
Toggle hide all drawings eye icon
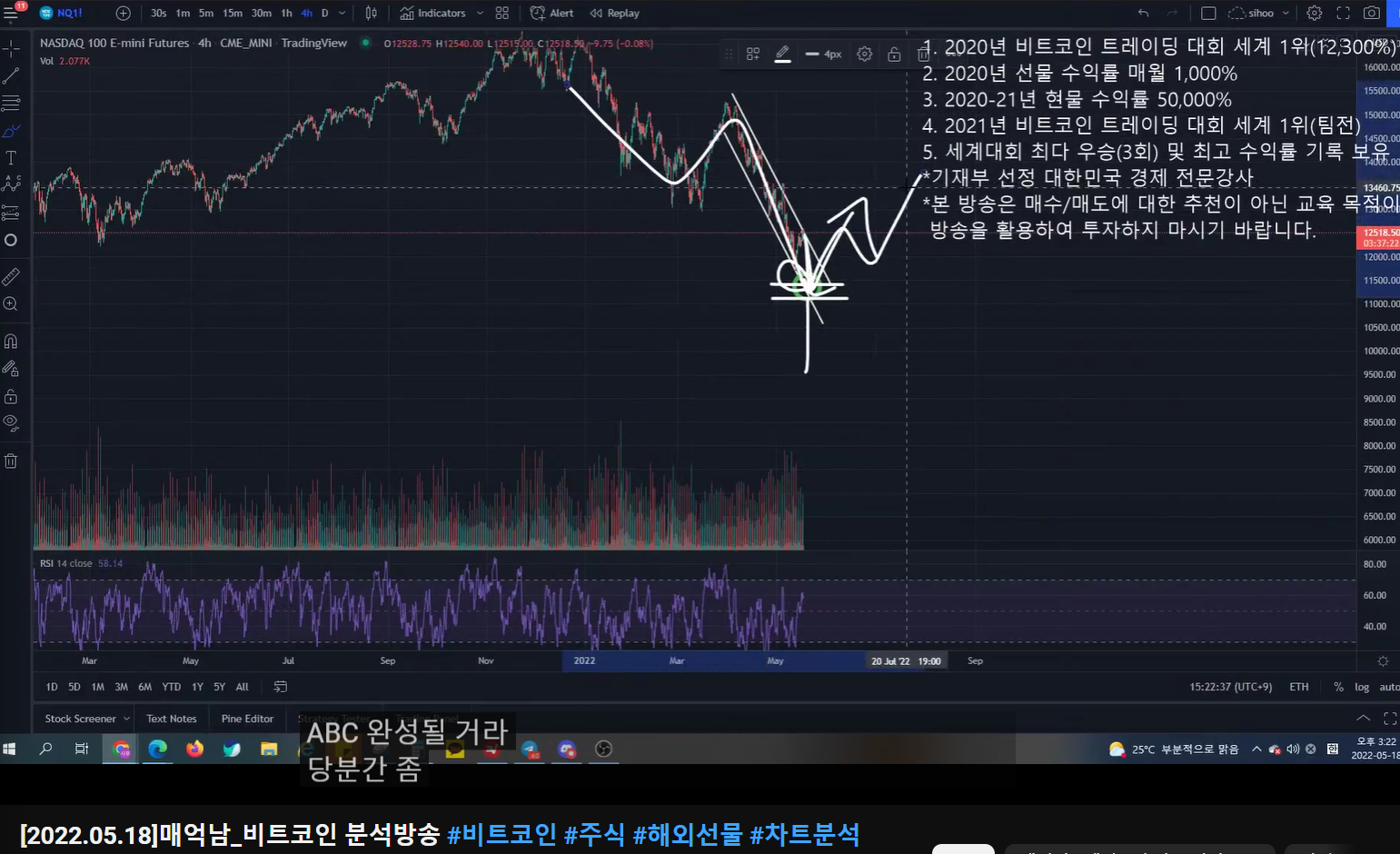coord(11,422)
